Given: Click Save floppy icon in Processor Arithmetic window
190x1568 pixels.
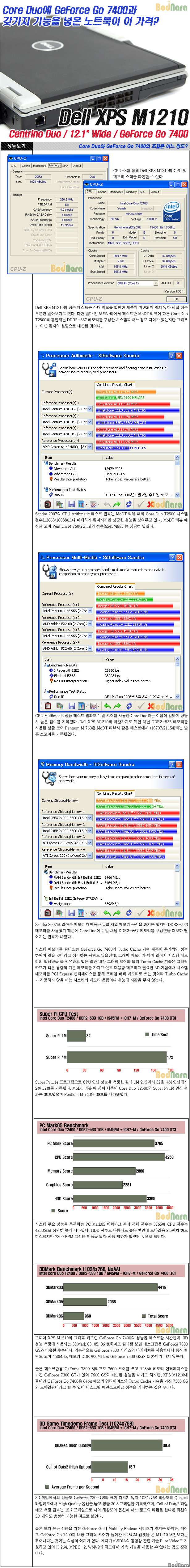Looking at the screenshot, I should pos(71,504).
